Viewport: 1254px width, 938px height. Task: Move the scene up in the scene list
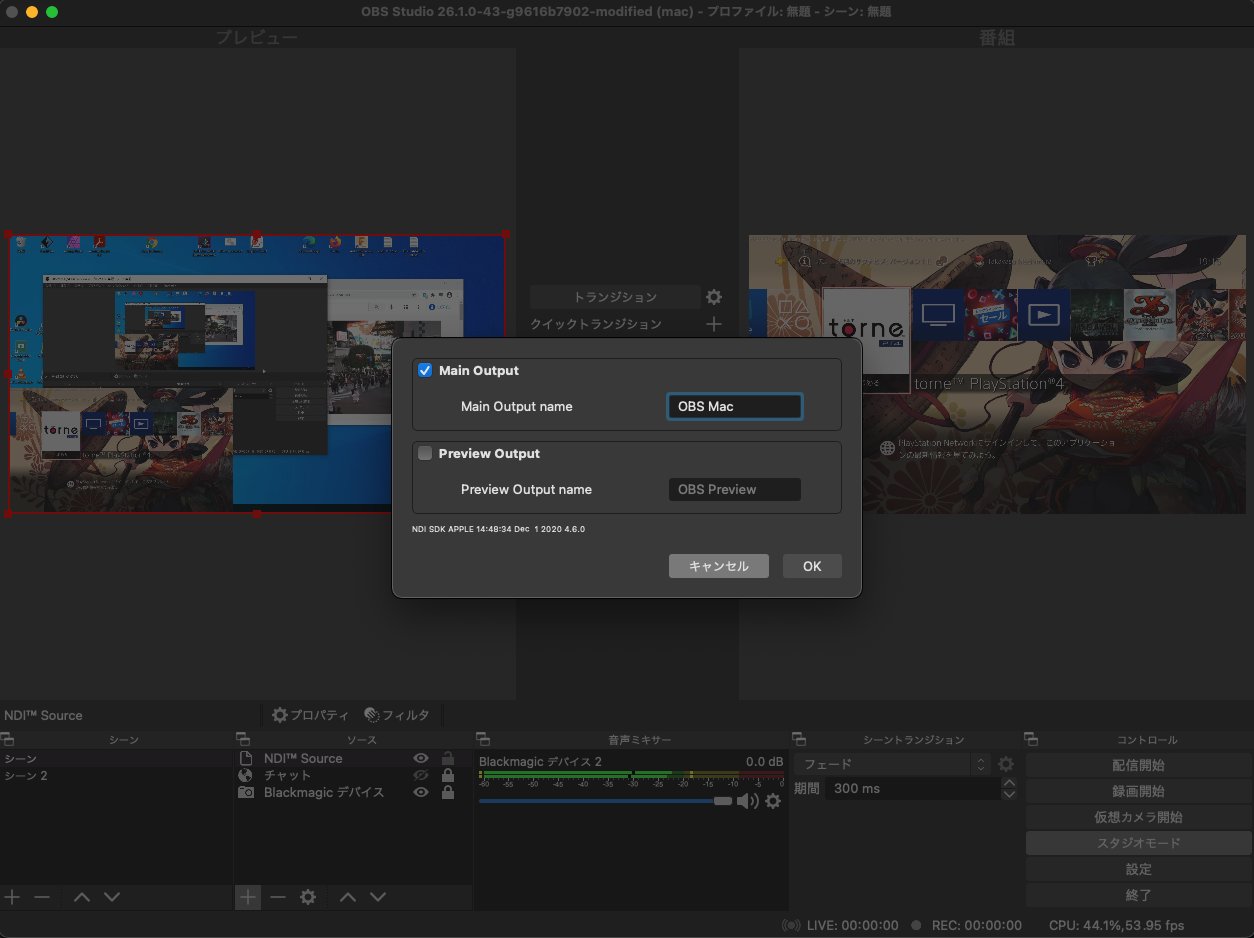tap(82, 897)
